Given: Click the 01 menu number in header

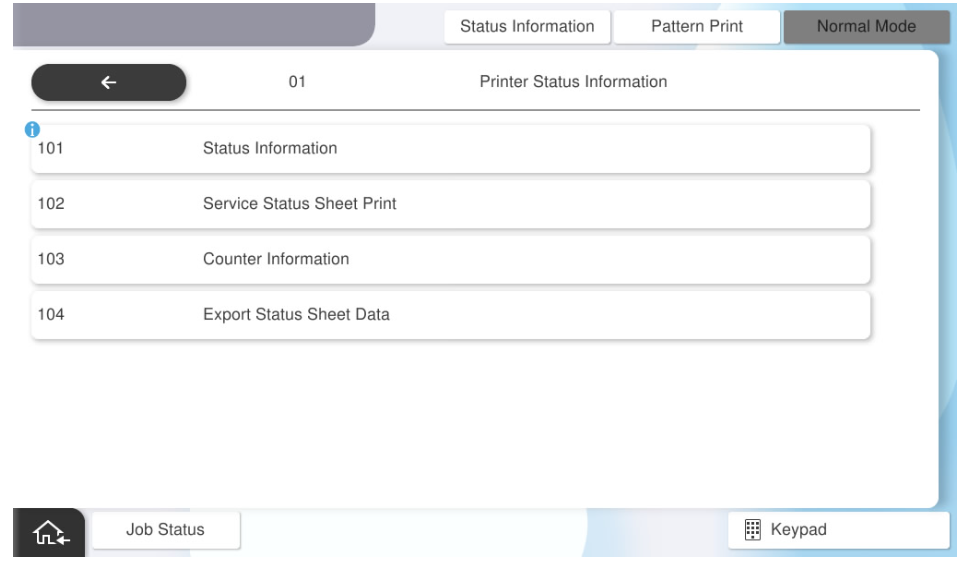Looking at the screenshot, I should pyautogui.click(x=296, y=82).
